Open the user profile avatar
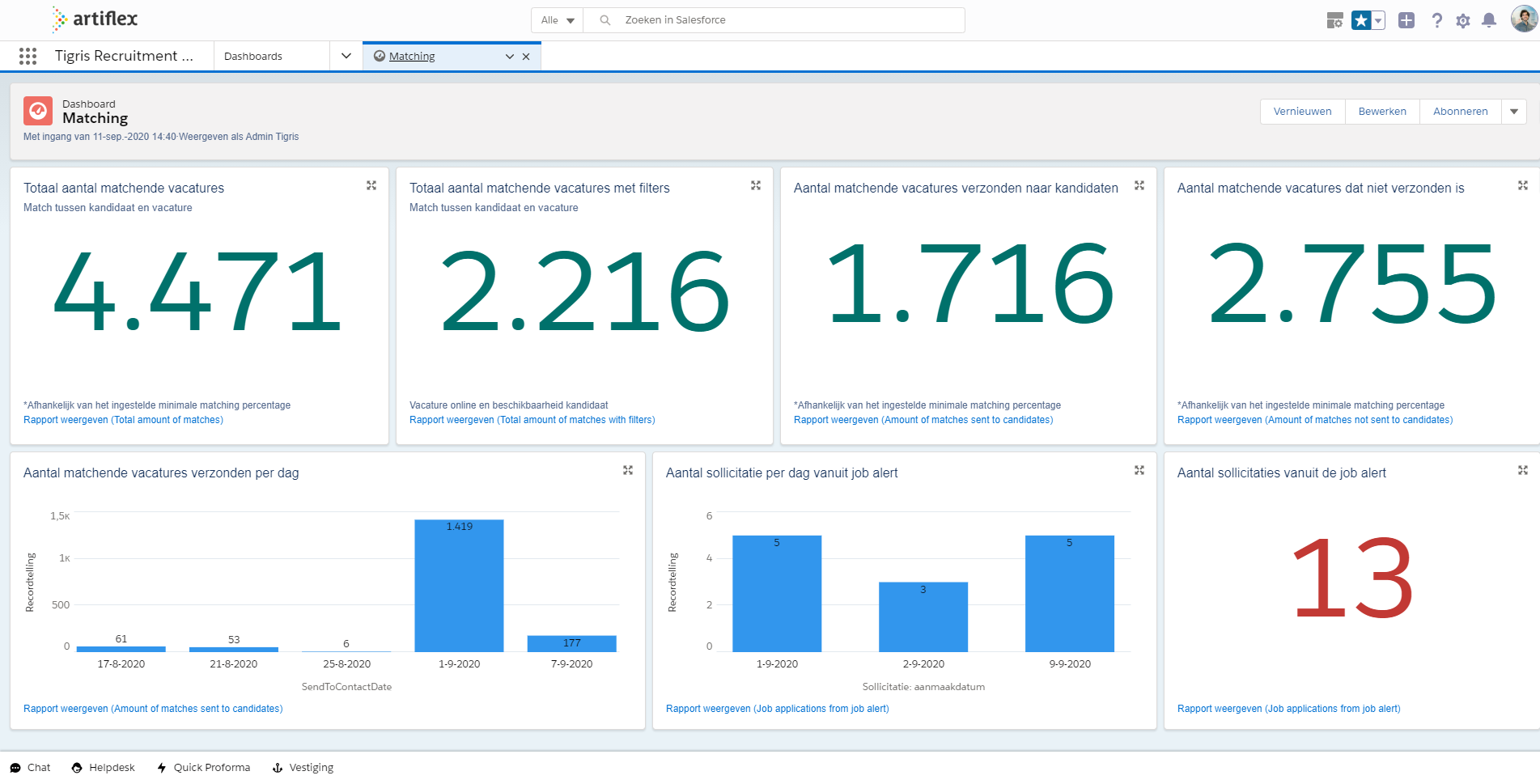This screenshot has width=1540, height=784. (1523, 19)
